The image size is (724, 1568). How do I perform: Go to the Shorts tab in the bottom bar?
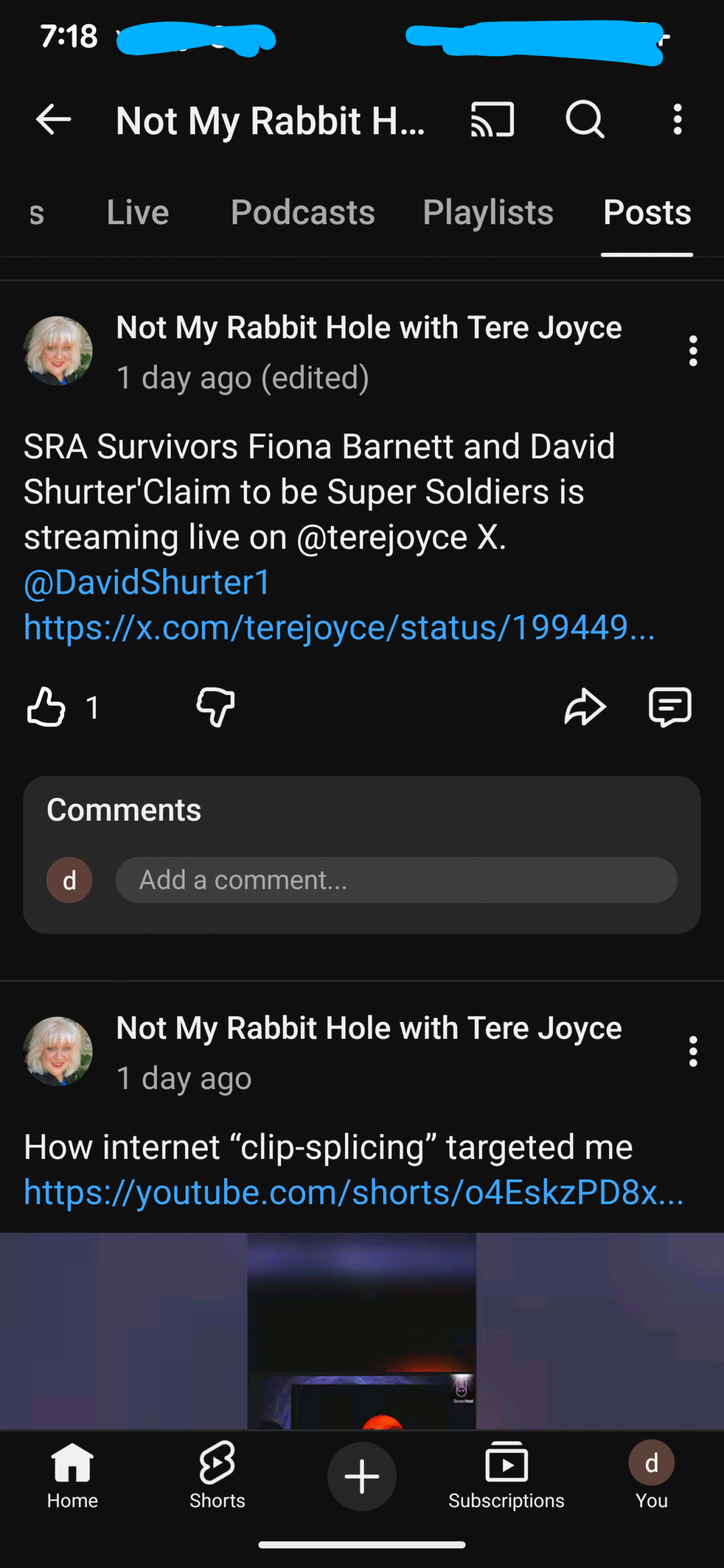coord(217,1475)
